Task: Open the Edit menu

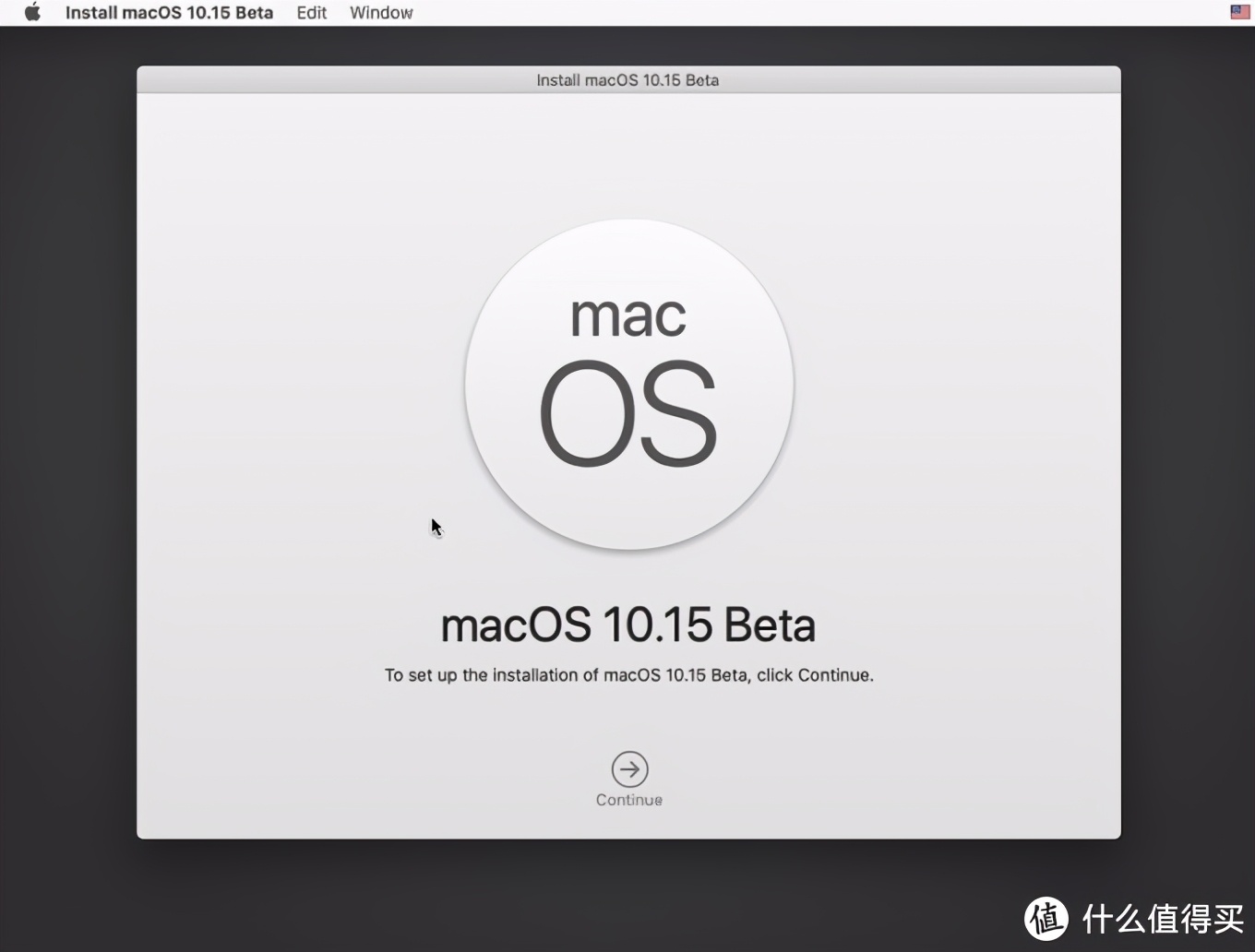Action: pyautogui.click(x=312, y=13)
